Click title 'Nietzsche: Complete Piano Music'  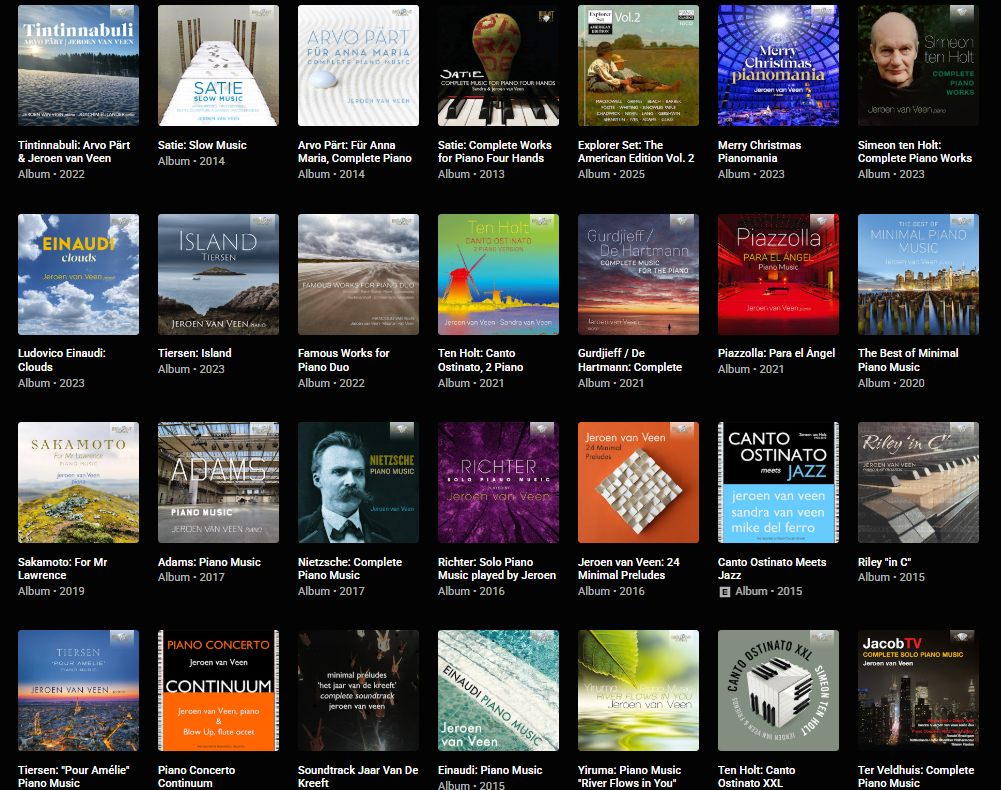350,568
